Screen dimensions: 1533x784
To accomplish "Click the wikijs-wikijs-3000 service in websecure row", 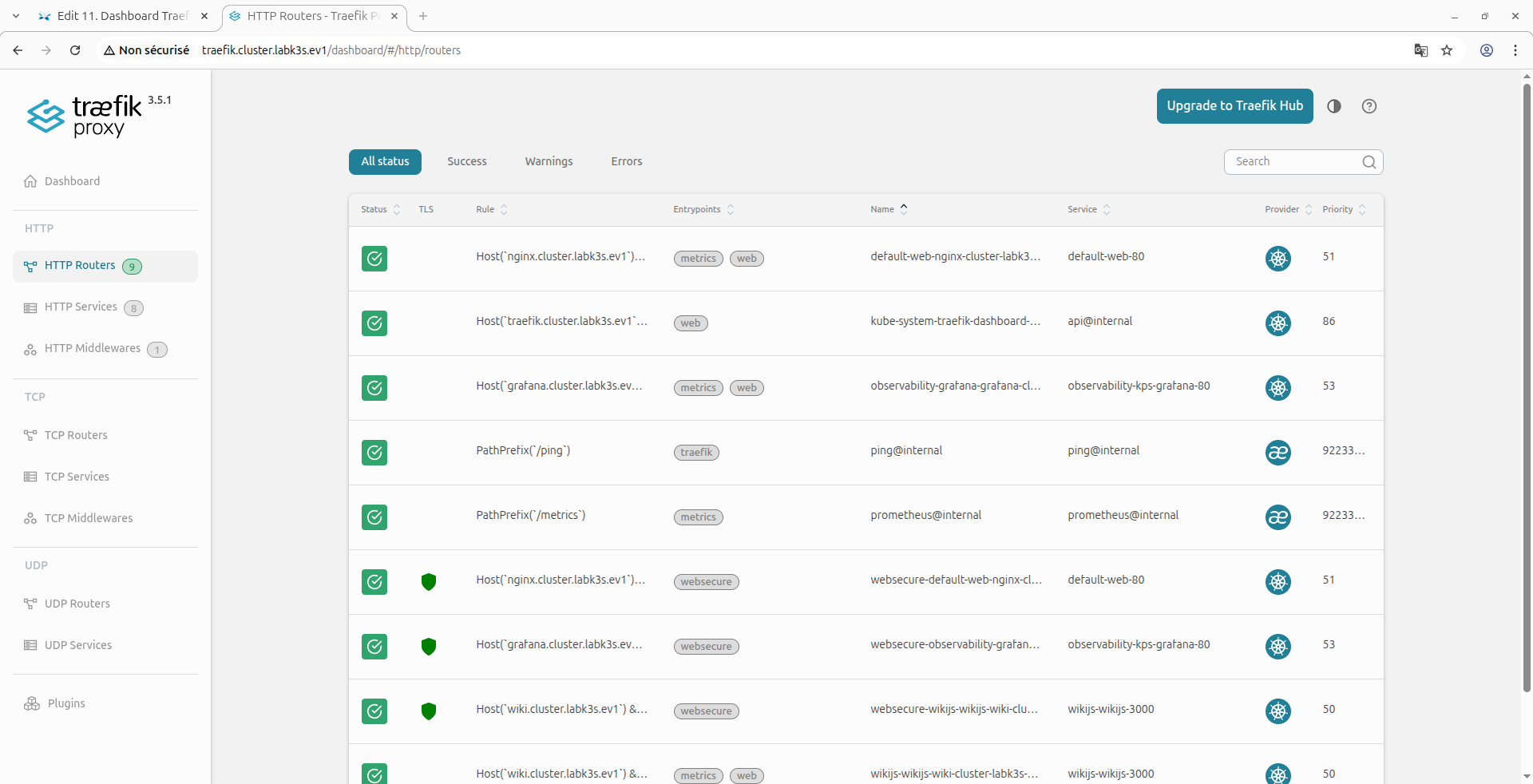I will coord(1111,710).
